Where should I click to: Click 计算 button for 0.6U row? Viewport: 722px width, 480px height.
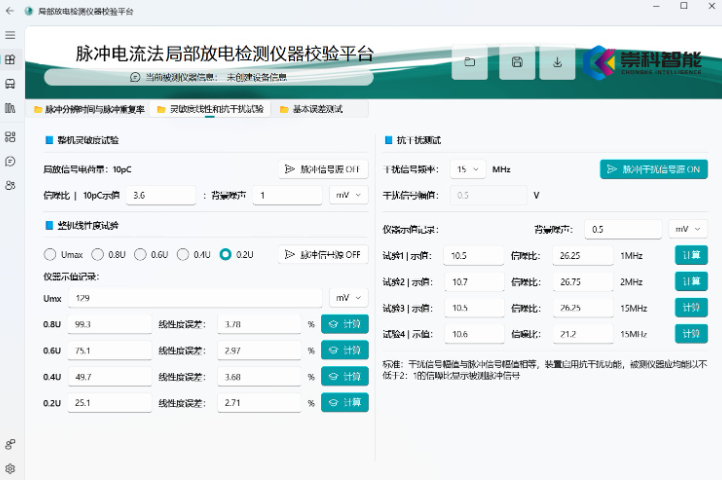pos(345,351)
